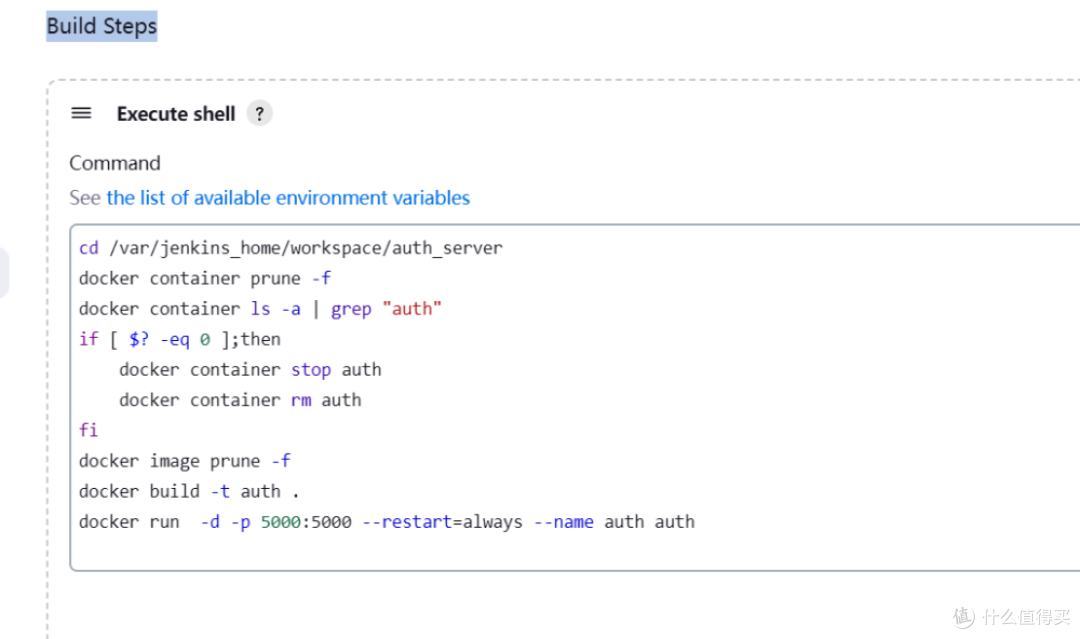Click the 'docker build -t auth .' line
Image resolution: width=1080 pixels, height=639 pixels.
coord(189,491)
